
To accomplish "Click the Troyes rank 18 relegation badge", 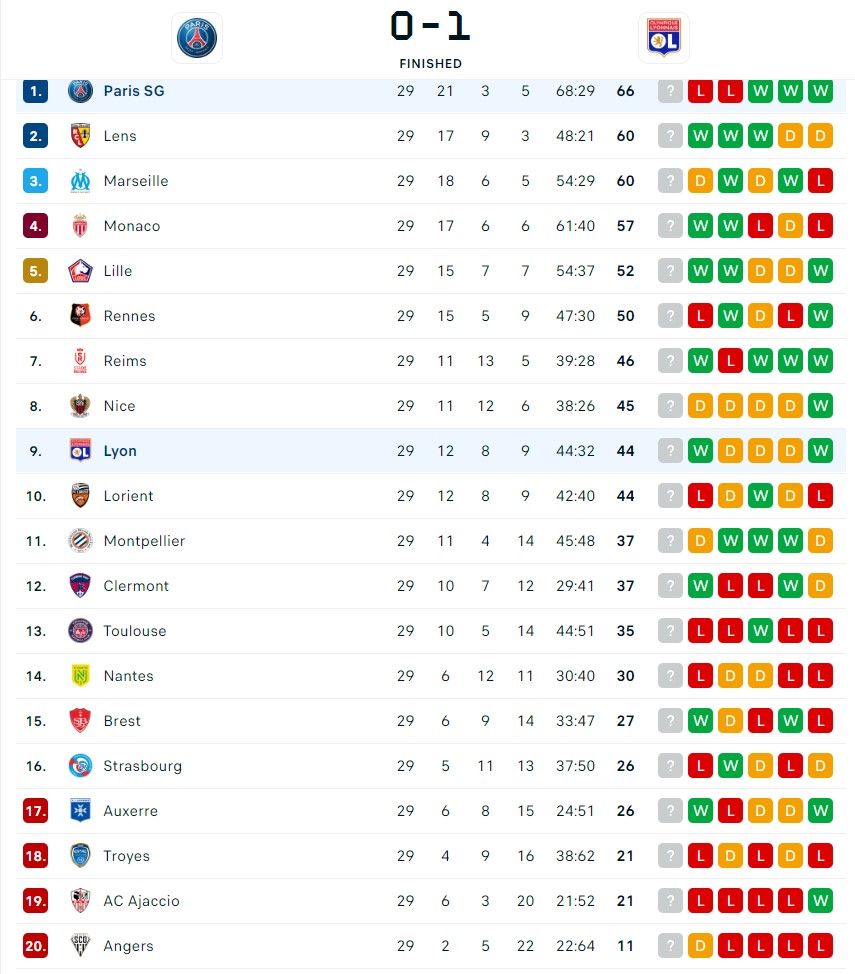I will [x=35, y=856].
